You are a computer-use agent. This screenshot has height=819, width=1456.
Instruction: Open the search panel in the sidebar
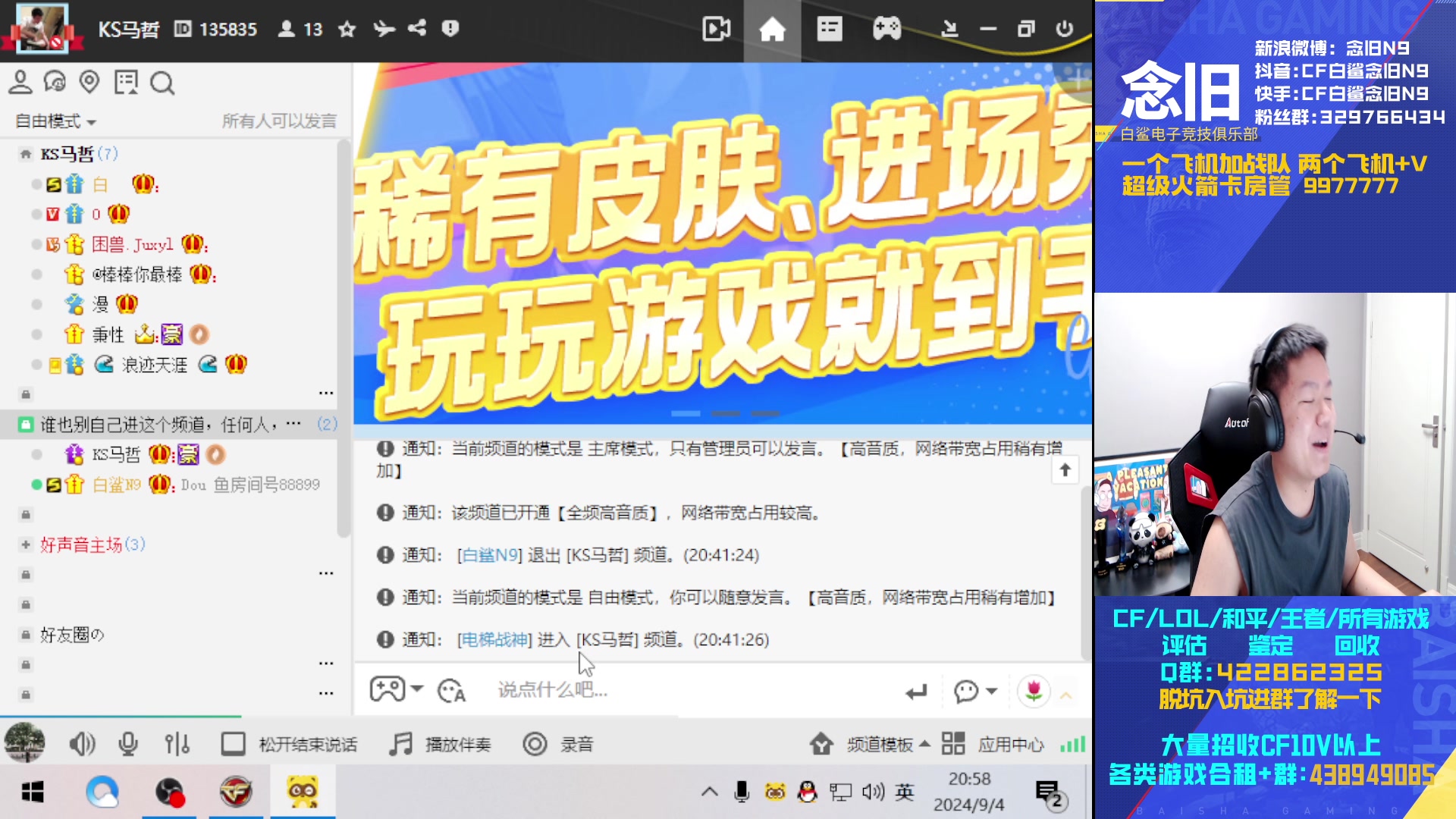162,83
